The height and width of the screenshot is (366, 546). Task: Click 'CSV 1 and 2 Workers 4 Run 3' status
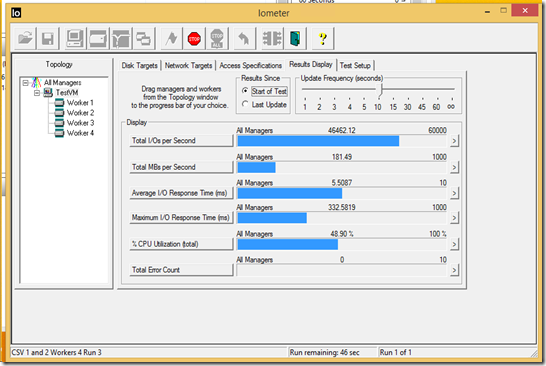pyautogui.click(x=56, y=352)
